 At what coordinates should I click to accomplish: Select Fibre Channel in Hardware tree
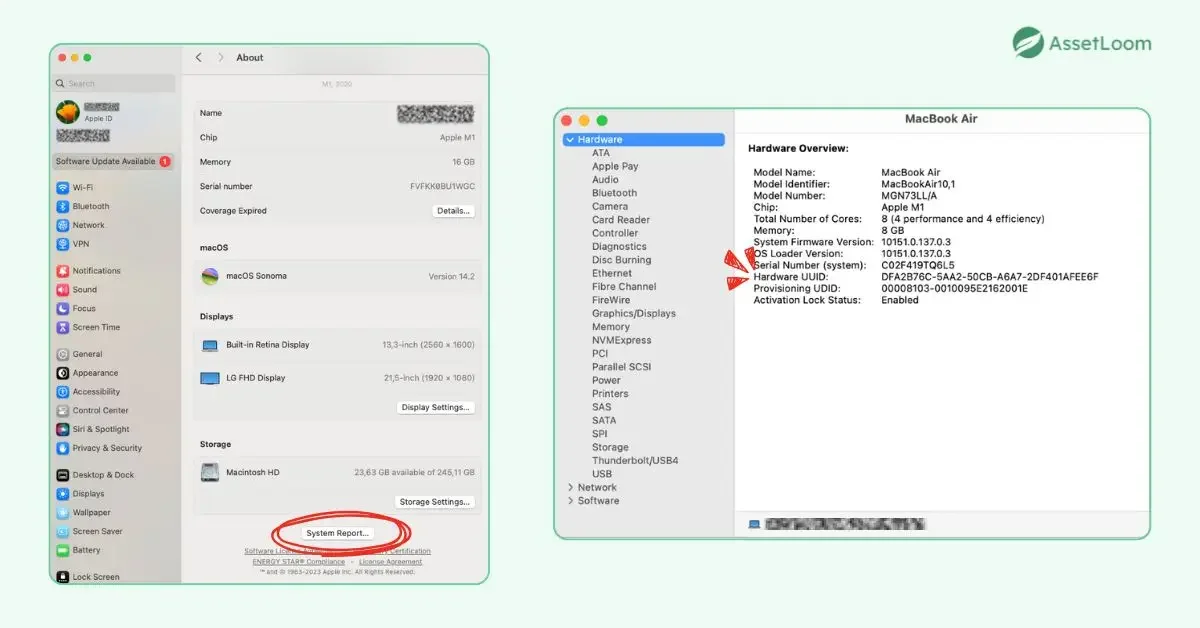pyautogui.click(x=624, y=287)
